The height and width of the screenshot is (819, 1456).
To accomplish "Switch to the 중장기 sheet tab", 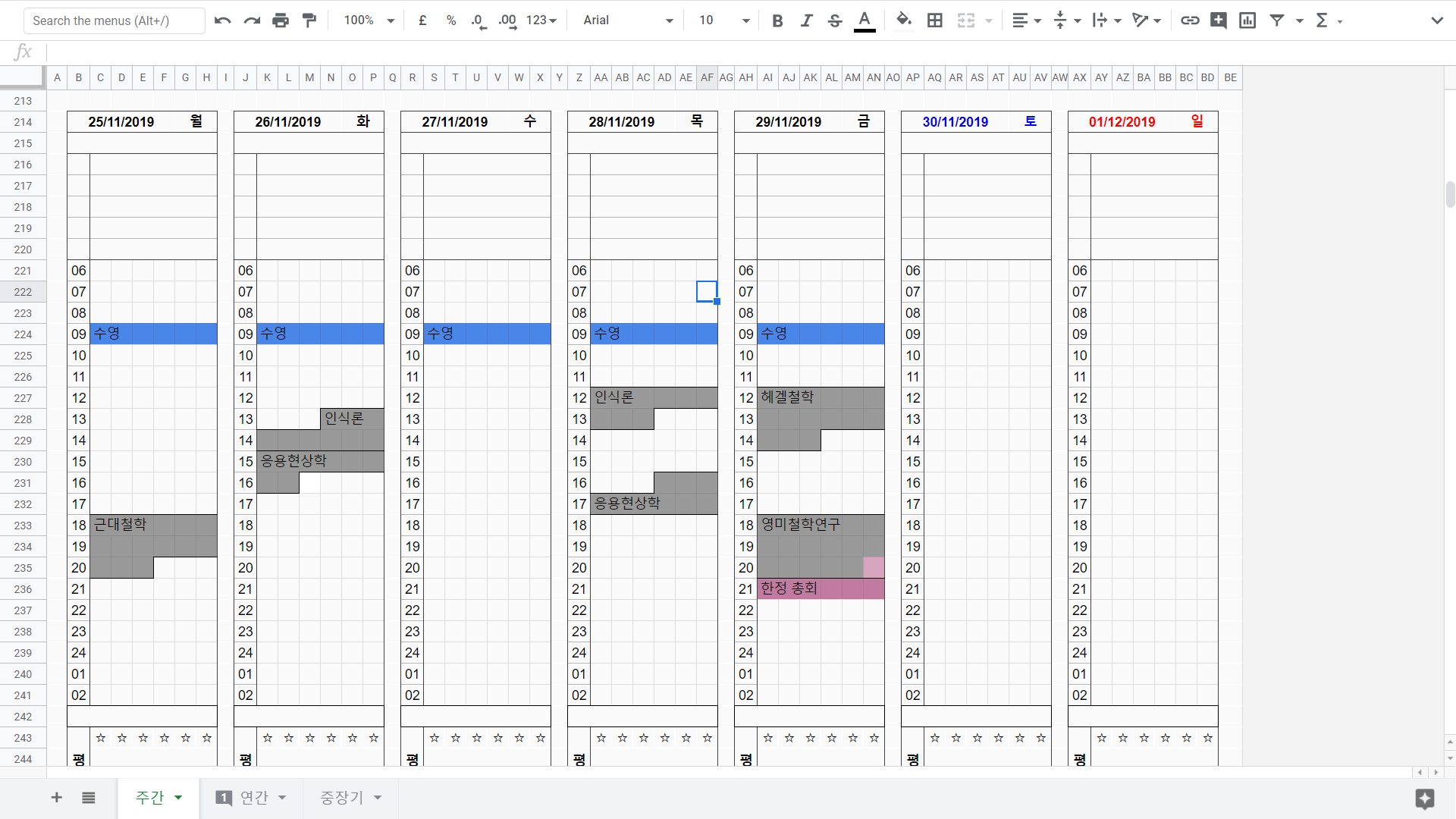I will (342, 798).
